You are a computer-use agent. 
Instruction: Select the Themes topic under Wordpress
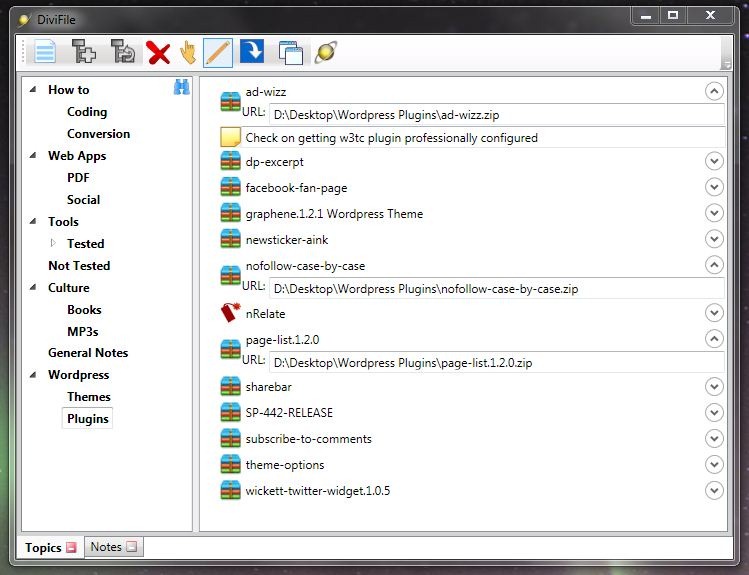[89, 397]
